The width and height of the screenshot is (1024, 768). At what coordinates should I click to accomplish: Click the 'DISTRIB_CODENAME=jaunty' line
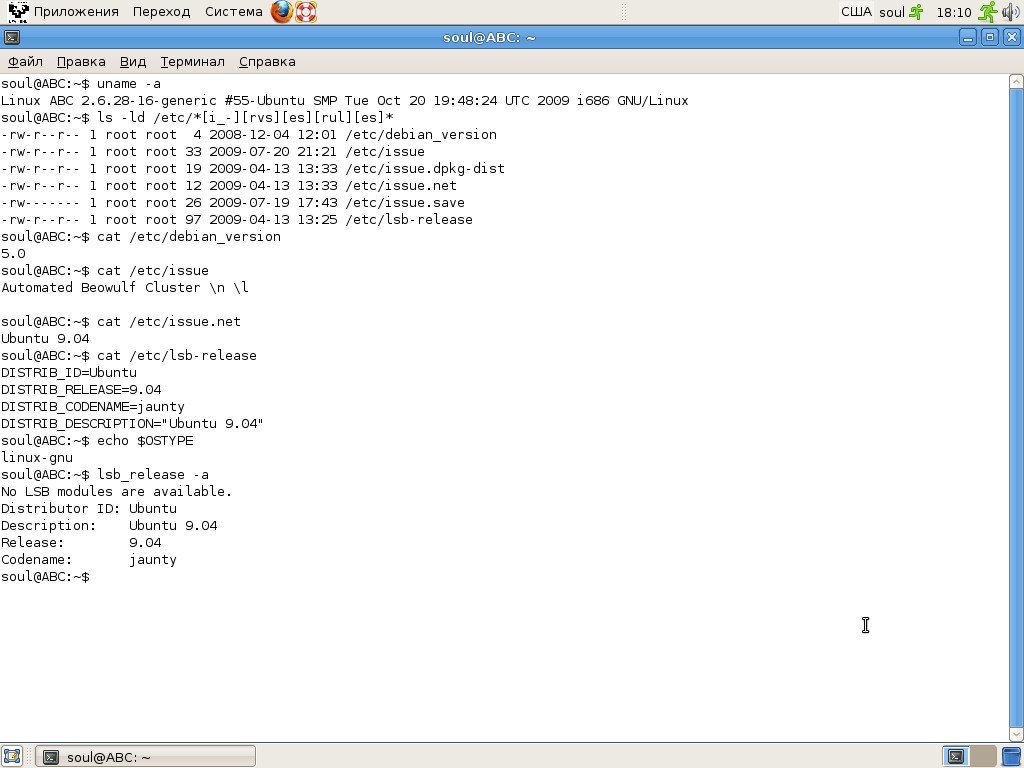[x=93, y=406]
